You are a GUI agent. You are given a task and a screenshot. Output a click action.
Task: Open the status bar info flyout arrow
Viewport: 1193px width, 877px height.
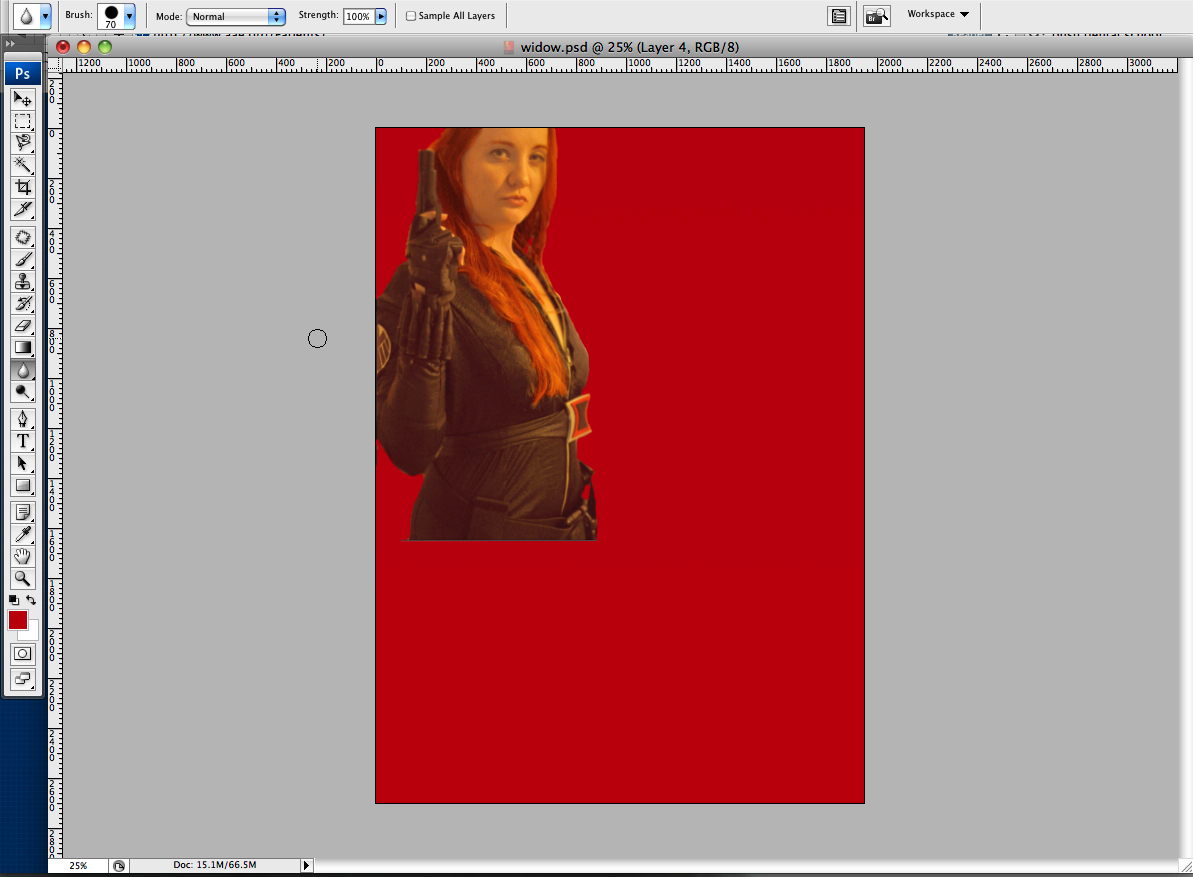click(x=306, y=866)
